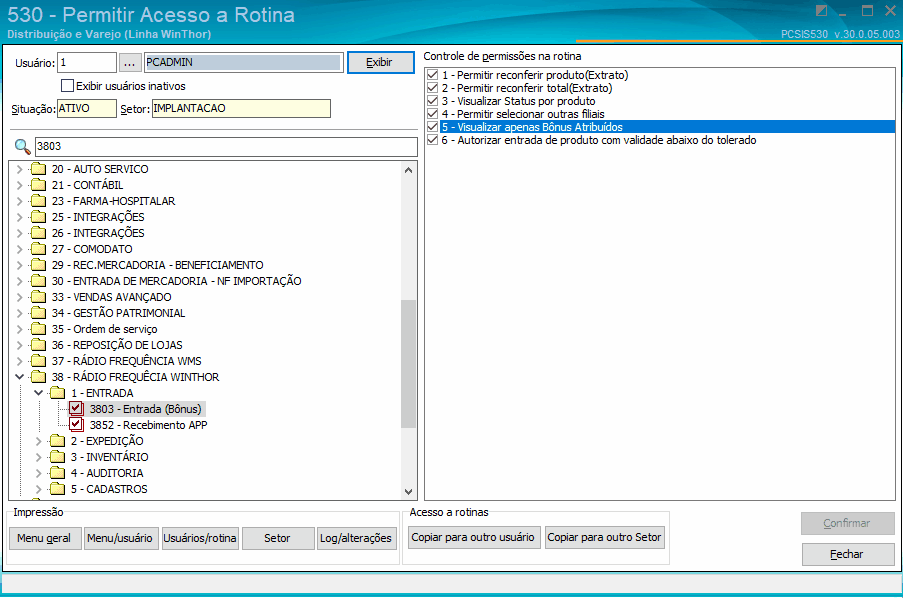
Task: Click the Exibir button
Action: point(380,62)
